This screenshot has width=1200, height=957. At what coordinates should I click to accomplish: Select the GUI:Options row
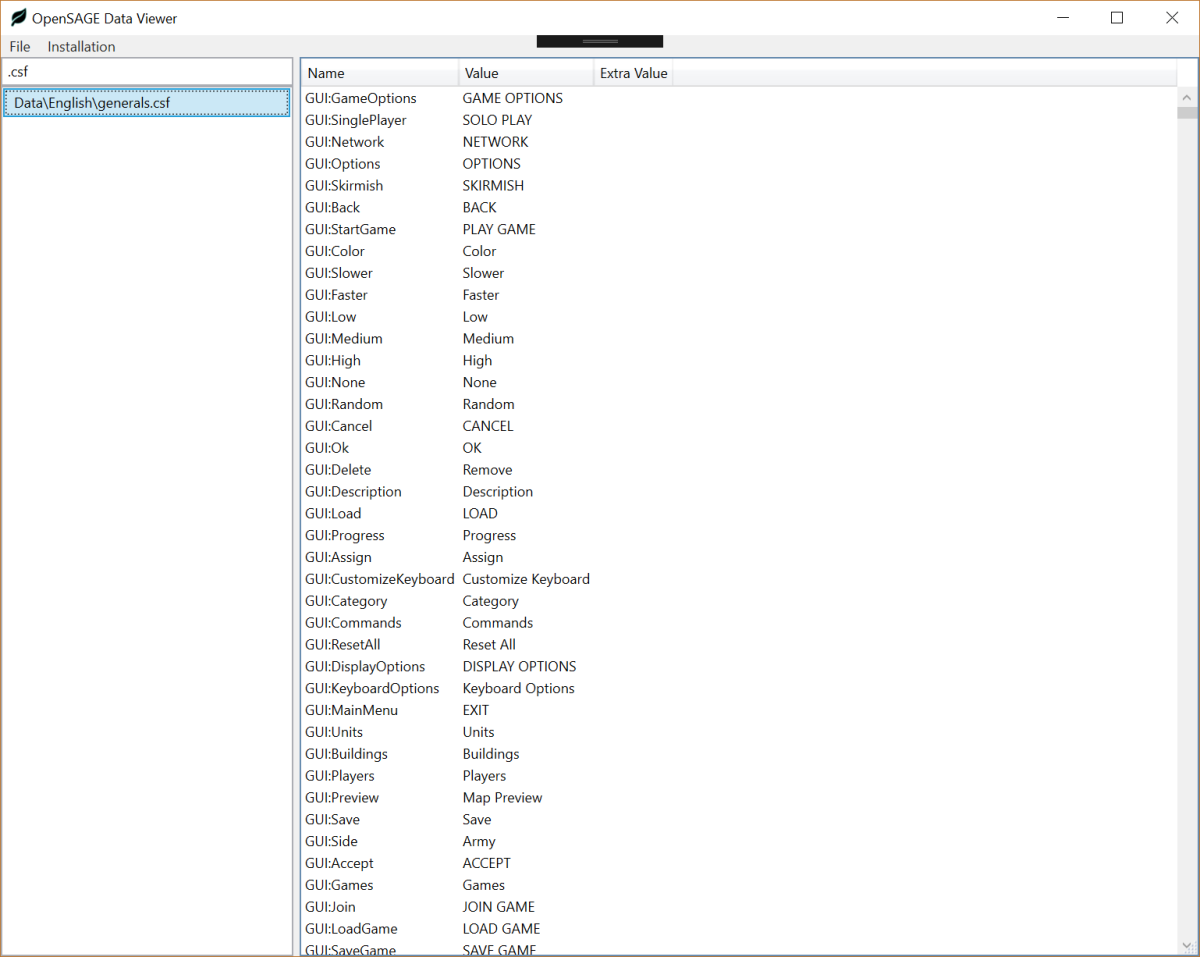740,164
